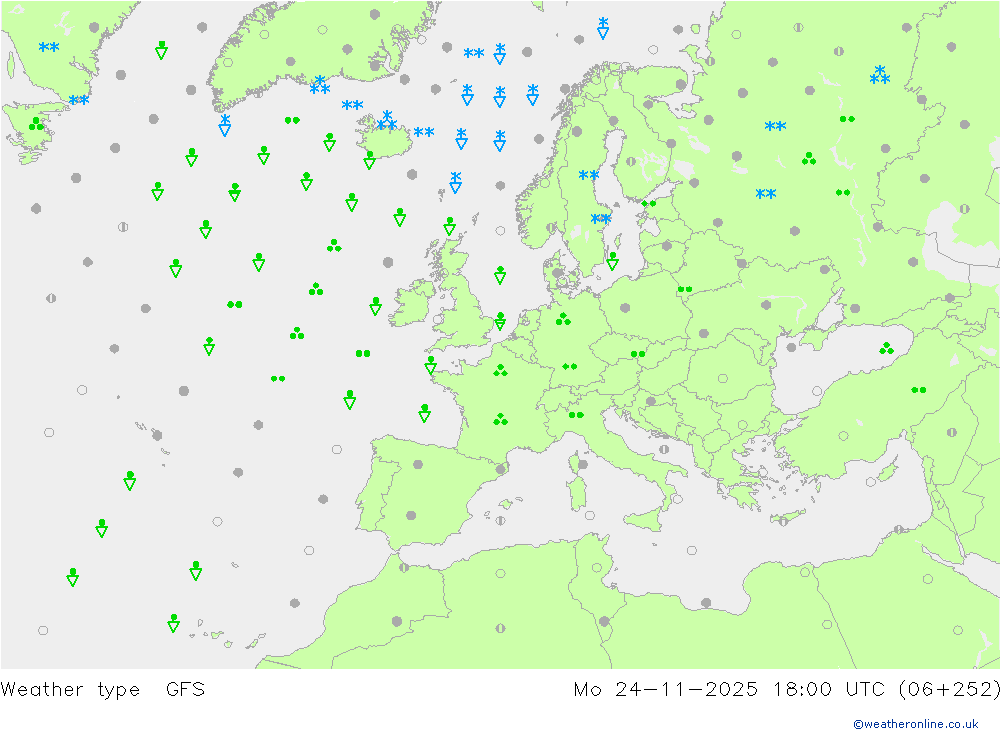Screen dimensions: 1000x733
Task: Select the grey cloud dot over Morocco
Action: coord(397,621)
